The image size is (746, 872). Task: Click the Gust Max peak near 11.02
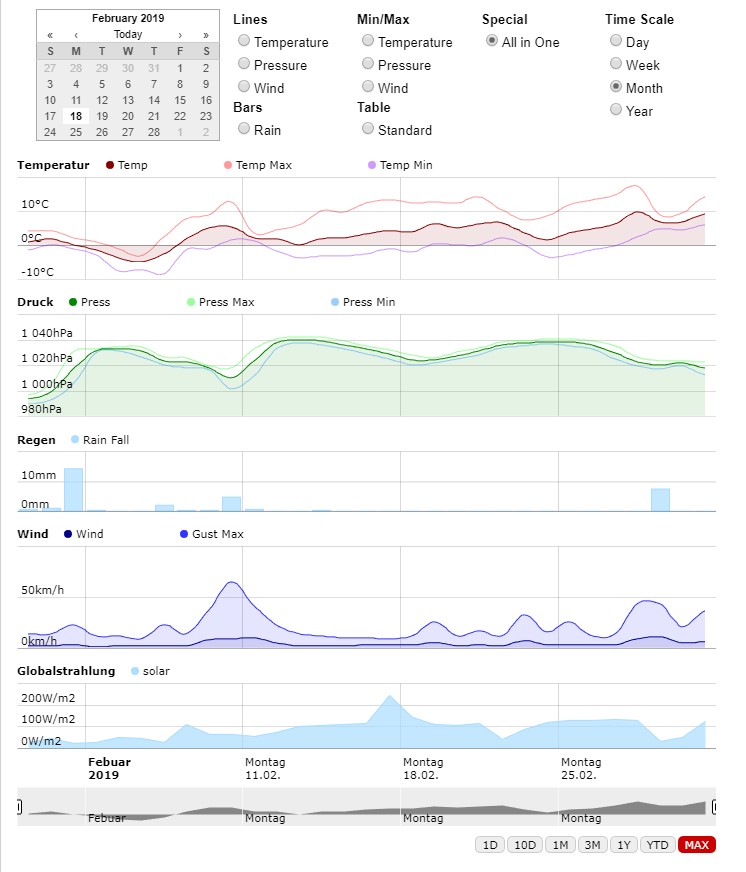point(232,582)
